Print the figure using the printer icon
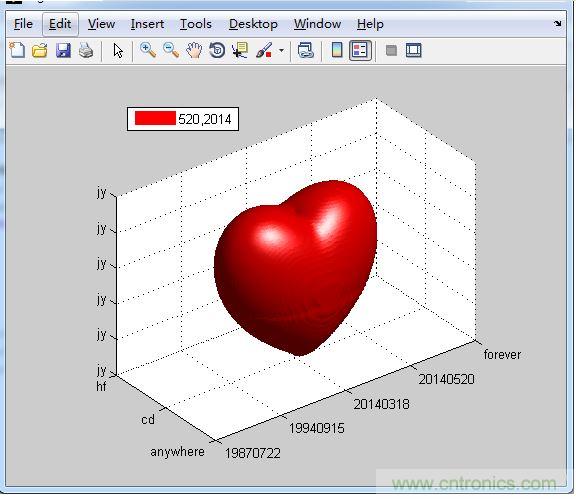Viewport: 576px width, 499px height. coord(86,50)
